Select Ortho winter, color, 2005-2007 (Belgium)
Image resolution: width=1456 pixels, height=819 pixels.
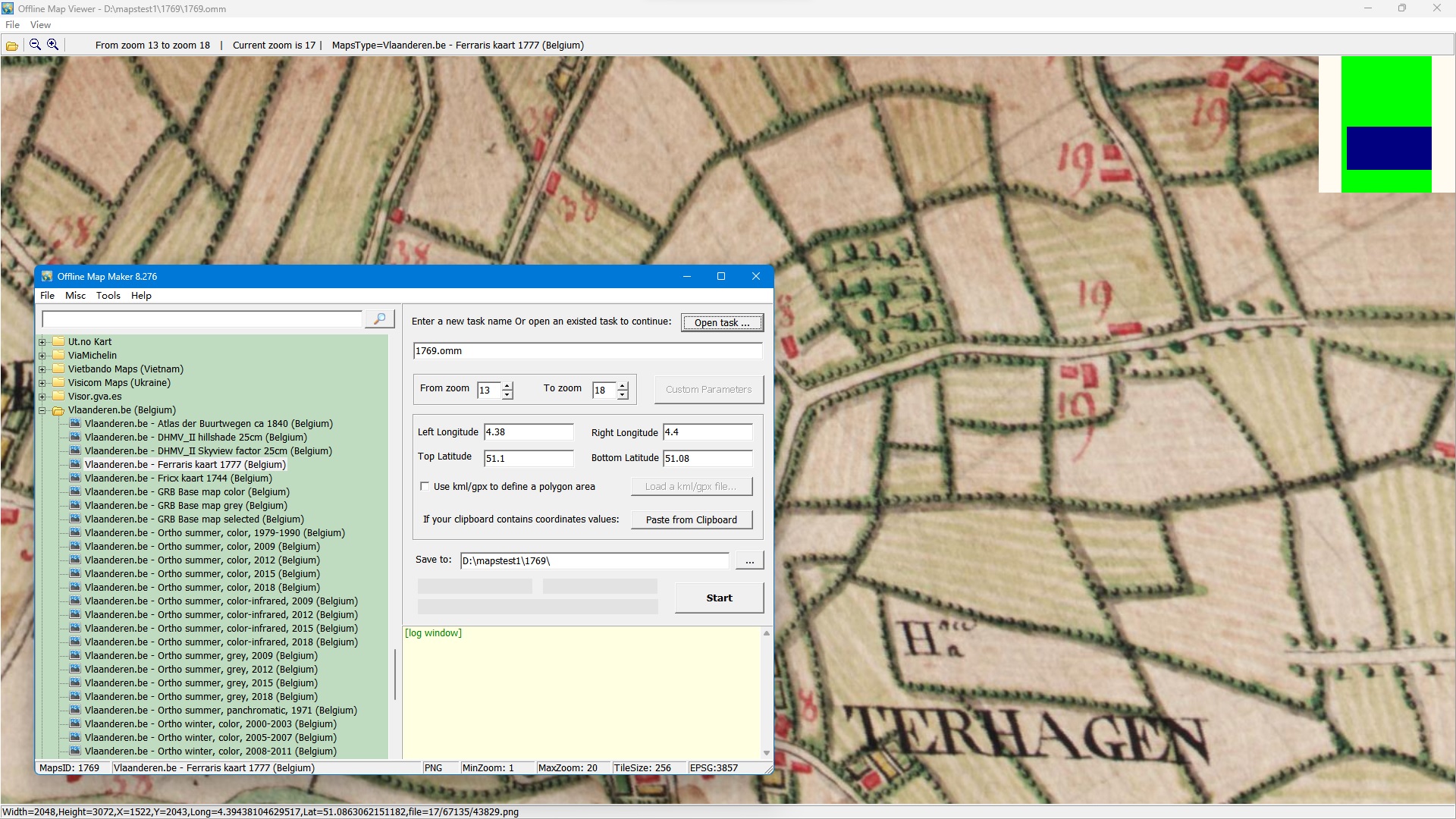211,737
